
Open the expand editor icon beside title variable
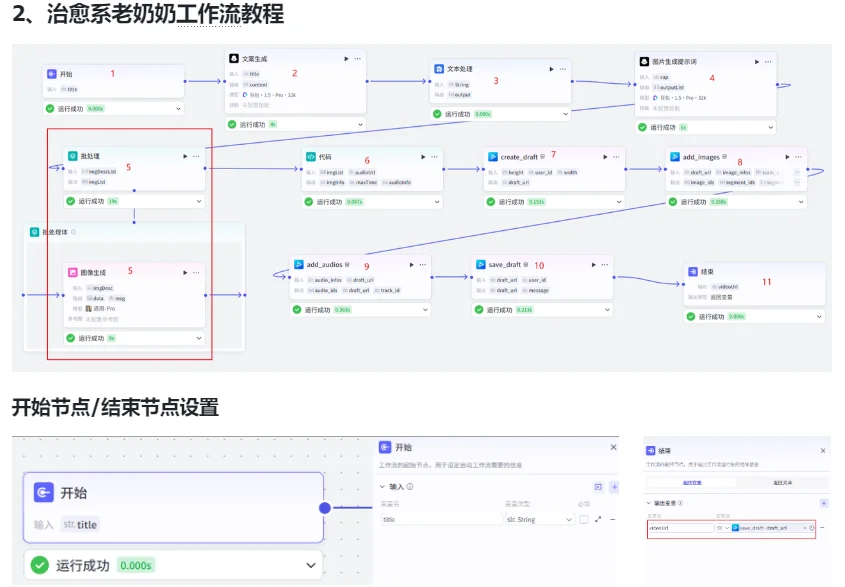click(x=598, y=519)
